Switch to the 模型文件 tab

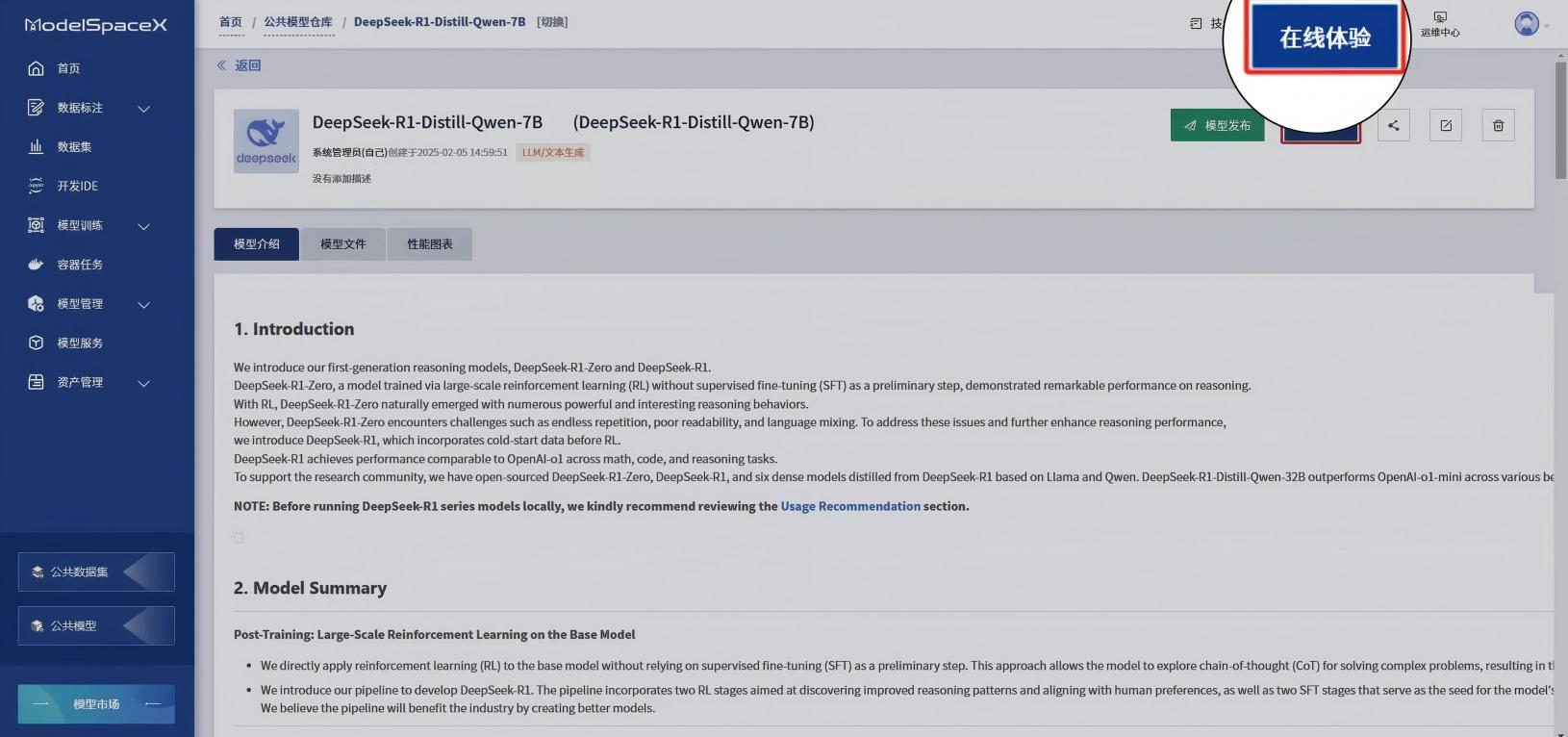tap(343, 244)
